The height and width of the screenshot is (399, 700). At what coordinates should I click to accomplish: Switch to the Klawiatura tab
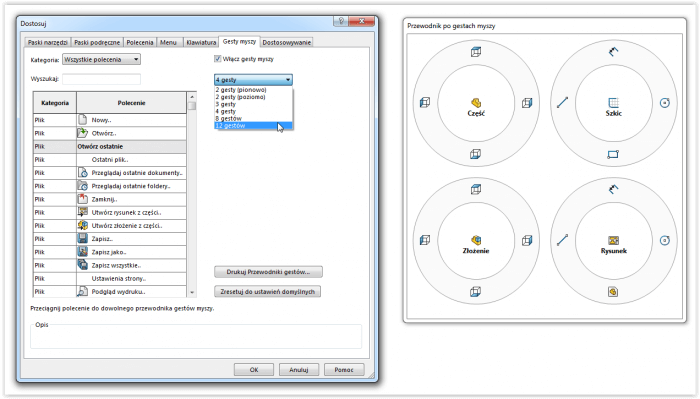click(x=201, y=42)
